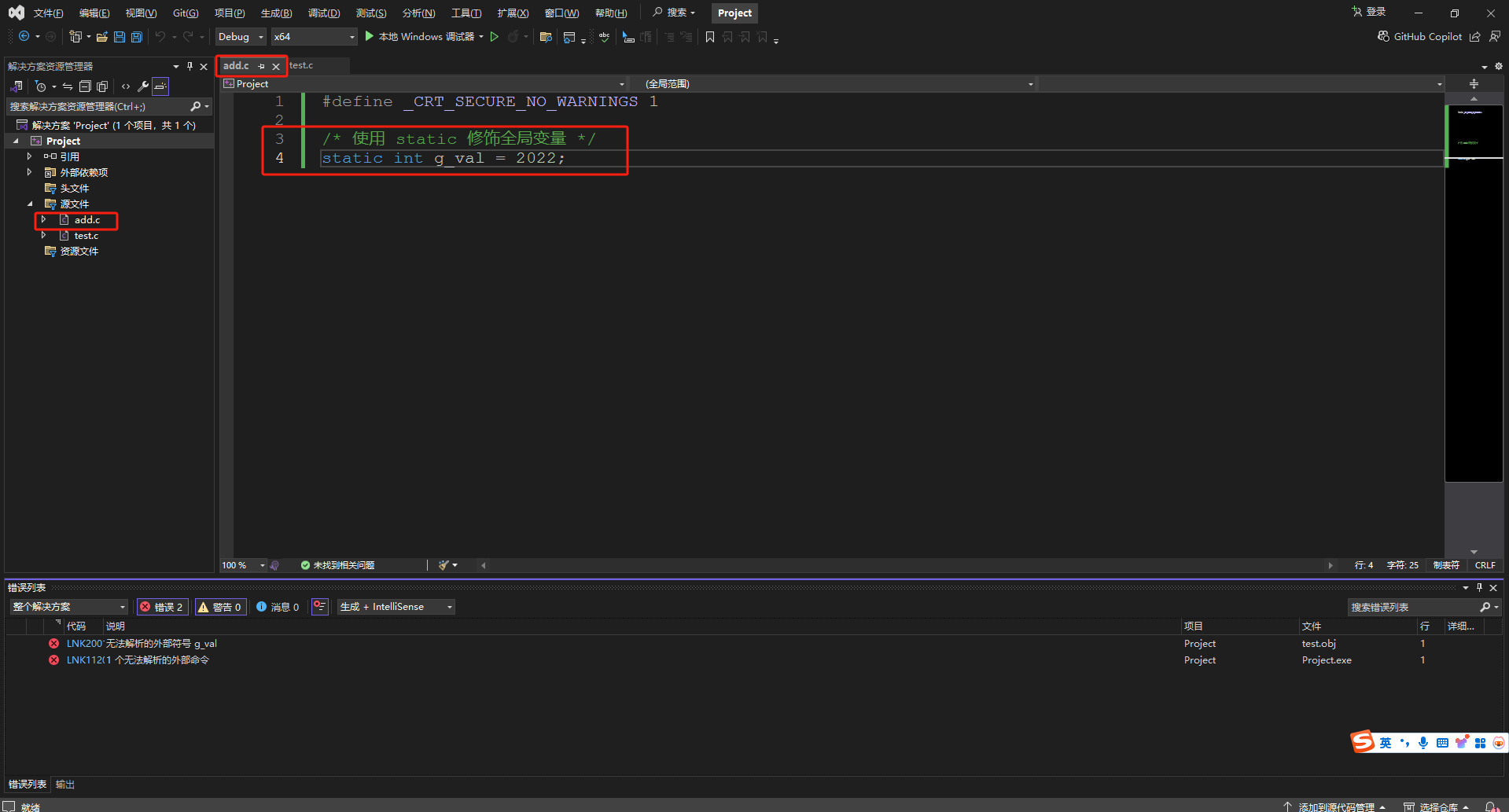Click the 说明 column header in error list

coord(116,626)
